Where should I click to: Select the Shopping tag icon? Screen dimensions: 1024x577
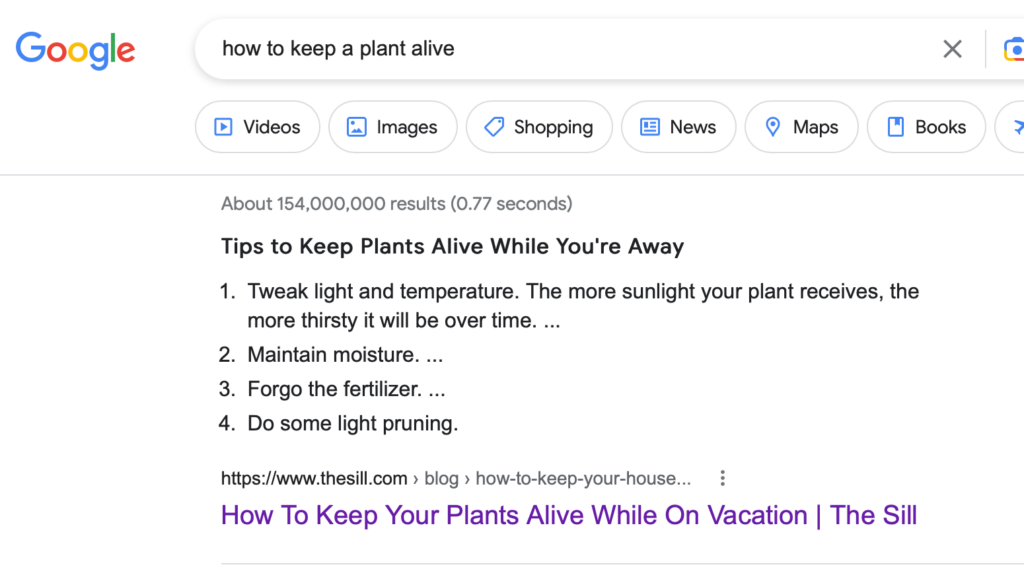(x=494, y=127)
